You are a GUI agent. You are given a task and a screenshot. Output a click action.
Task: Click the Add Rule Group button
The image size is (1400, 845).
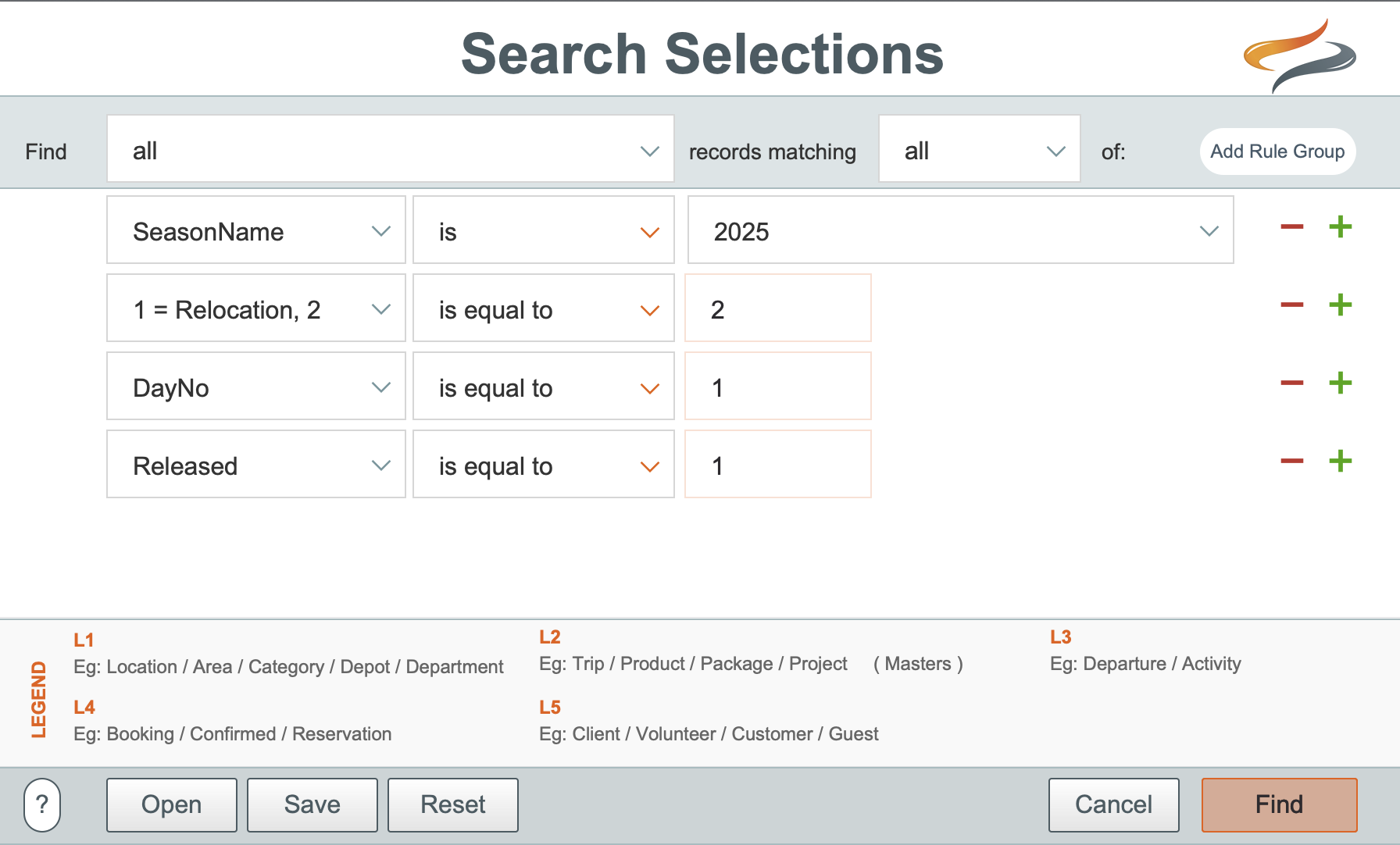tap(1278, 152)
